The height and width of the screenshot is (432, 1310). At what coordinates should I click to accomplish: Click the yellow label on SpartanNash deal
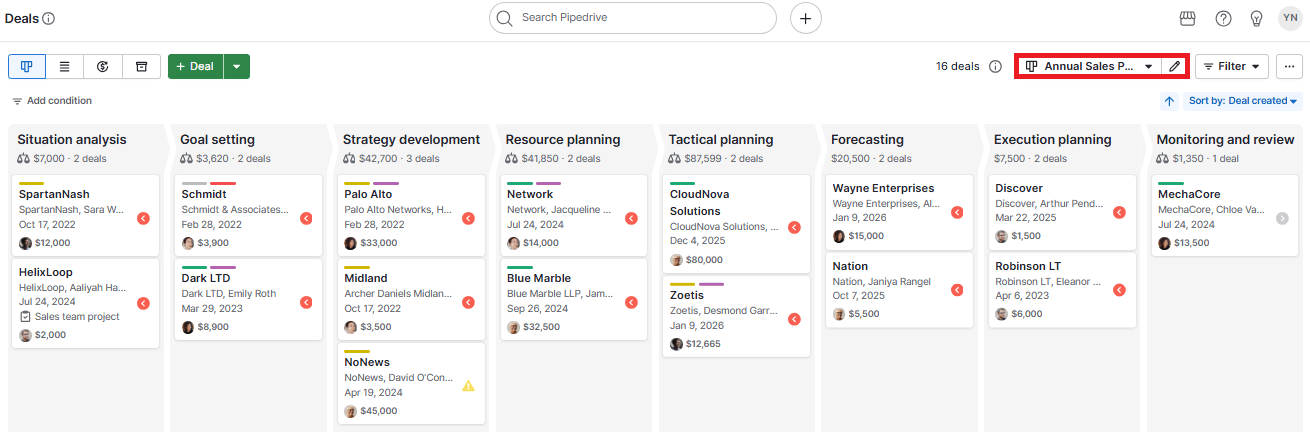(x=31, y=183)
